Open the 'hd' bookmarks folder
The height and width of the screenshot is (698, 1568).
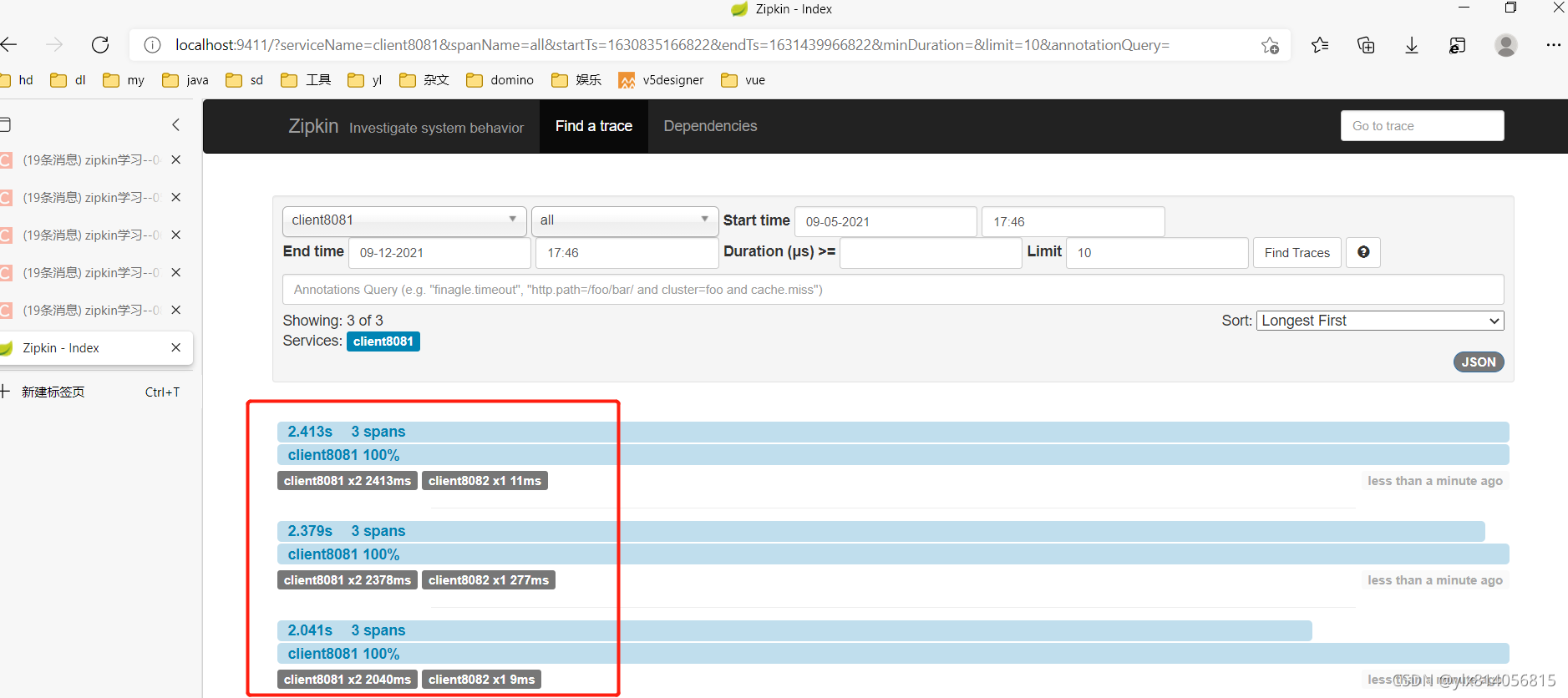click(18, 80)
